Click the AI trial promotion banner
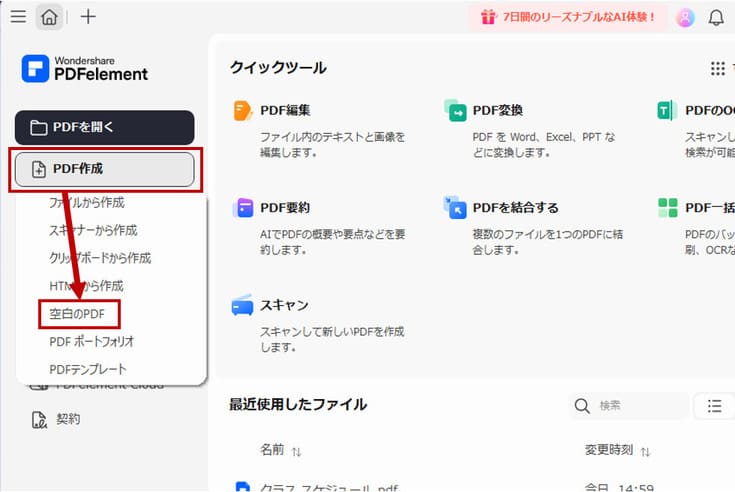This screenshot has height=492, width=735. [x=568, y=17]
